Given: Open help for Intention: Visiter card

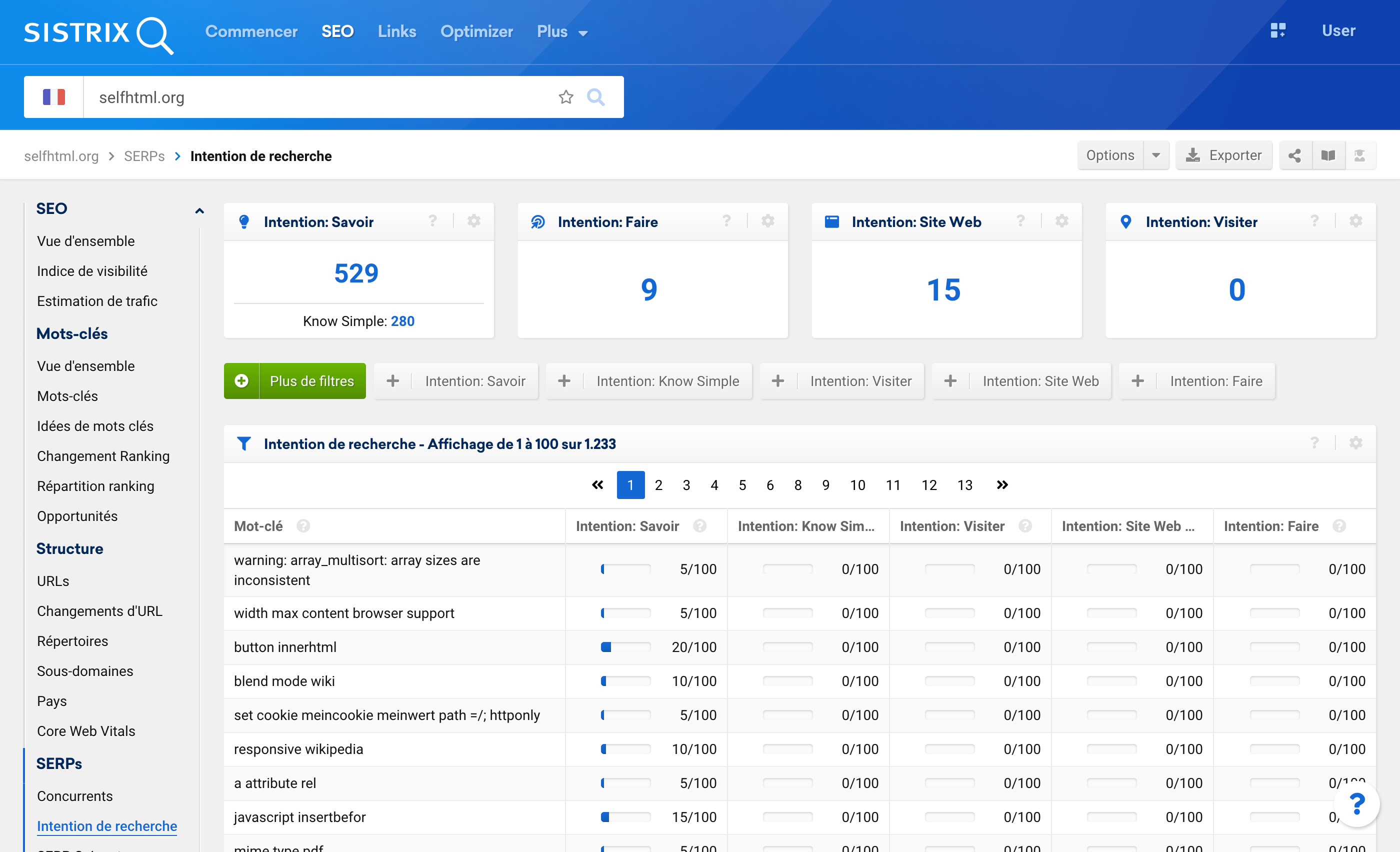Looking at the screenshot, I should point(1314,221).
